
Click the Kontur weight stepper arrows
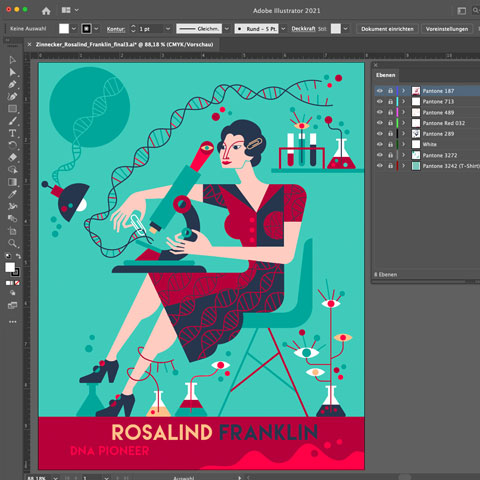(133, 29)
